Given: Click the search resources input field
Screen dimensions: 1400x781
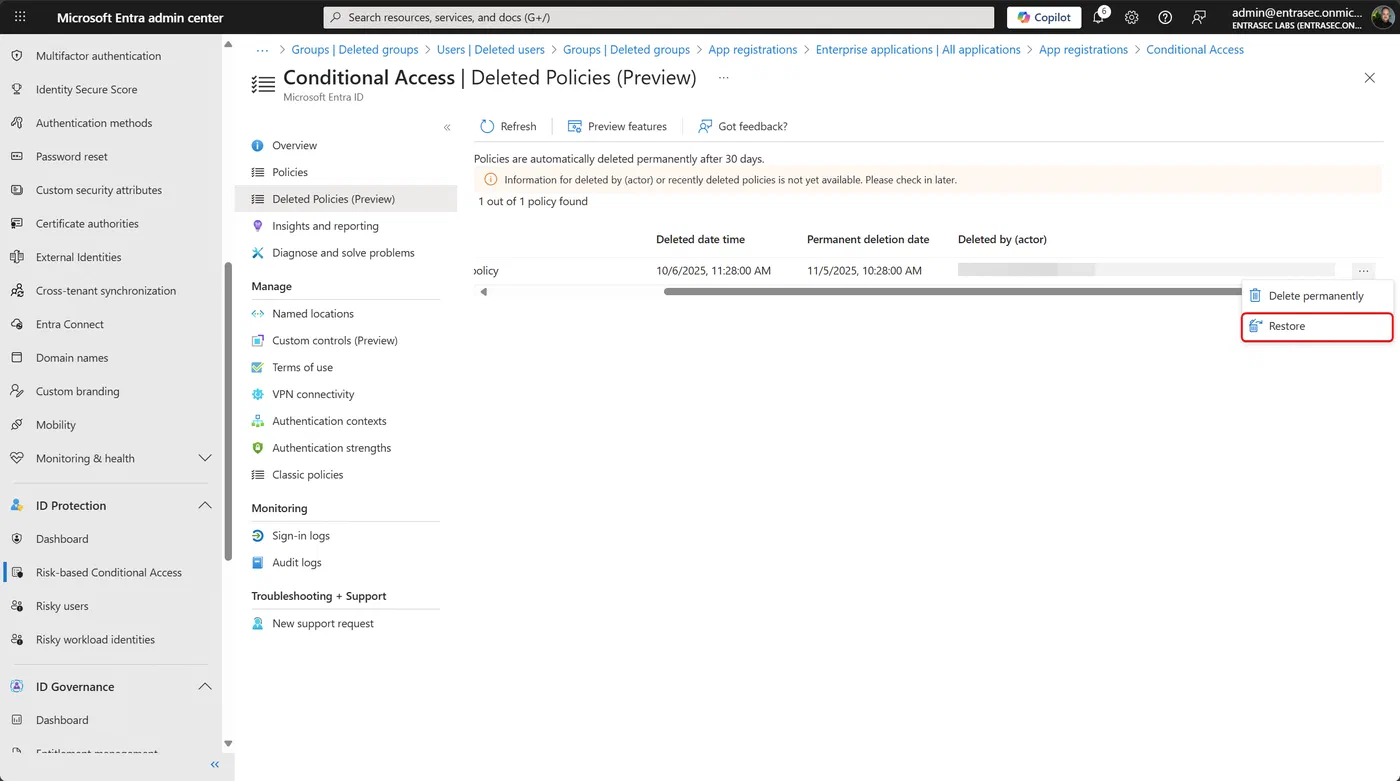Looking at the screenshot, I should [x=659, y=17].
